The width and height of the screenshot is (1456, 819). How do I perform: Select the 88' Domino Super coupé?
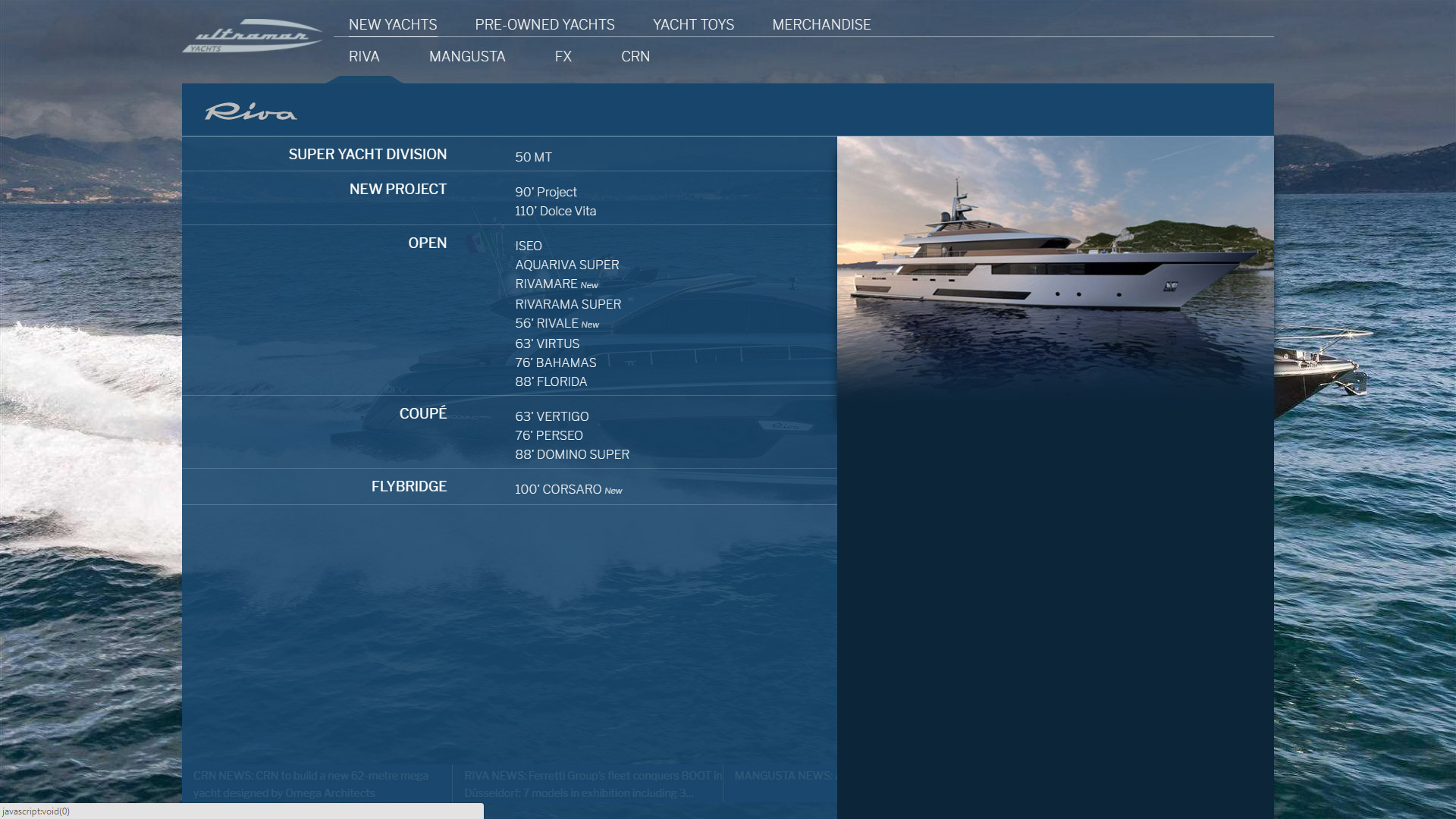(x=572, y=454)
